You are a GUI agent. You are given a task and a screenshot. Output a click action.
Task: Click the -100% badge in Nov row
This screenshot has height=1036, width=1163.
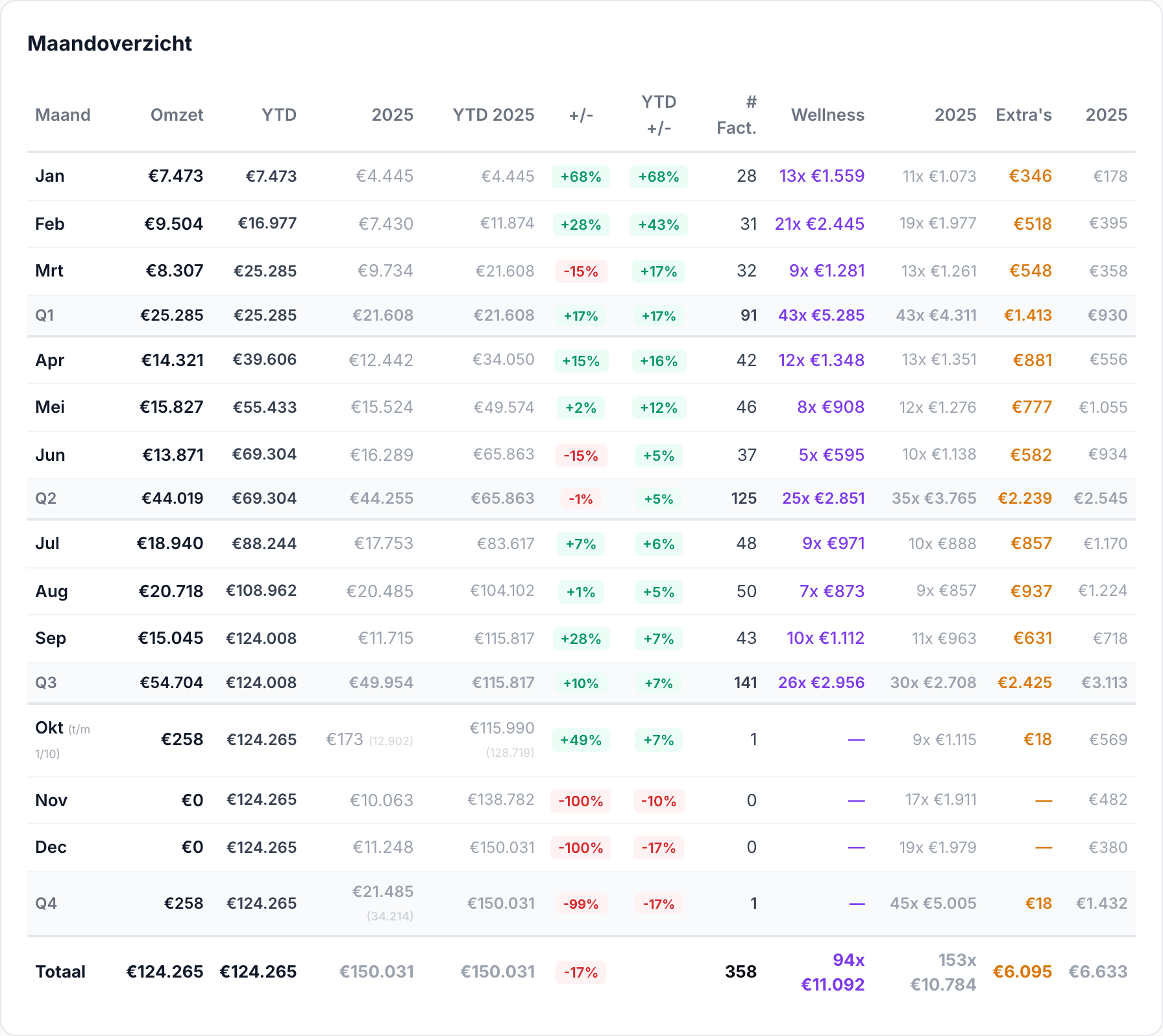[581, 801]
